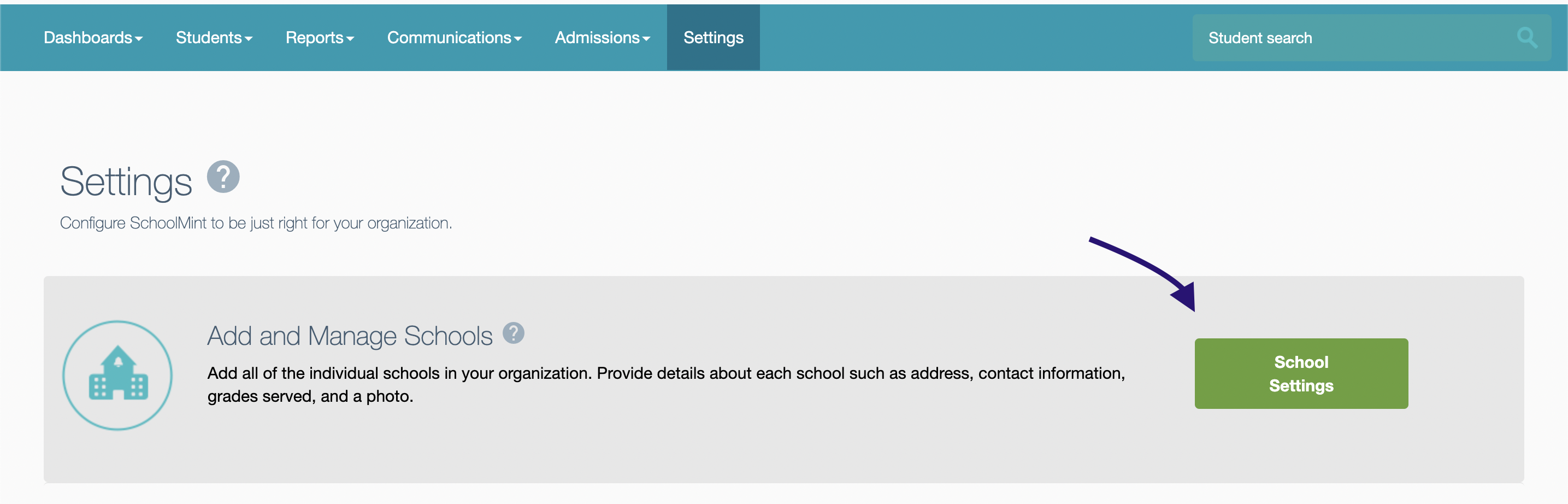Click blank teal navigation bar area
This screenshot has width=1568, height=504.
pyautogui.click(x=974, y=38)
